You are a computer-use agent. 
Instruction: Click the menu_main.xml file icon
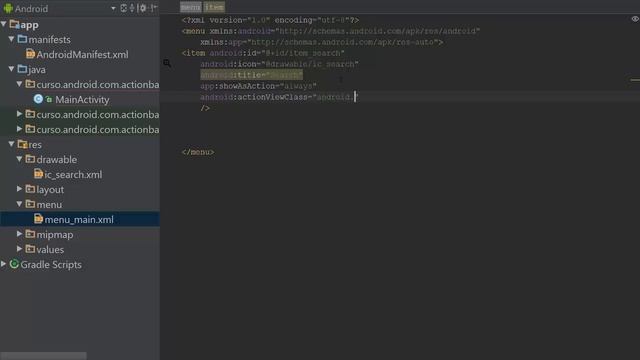point(38,219)
